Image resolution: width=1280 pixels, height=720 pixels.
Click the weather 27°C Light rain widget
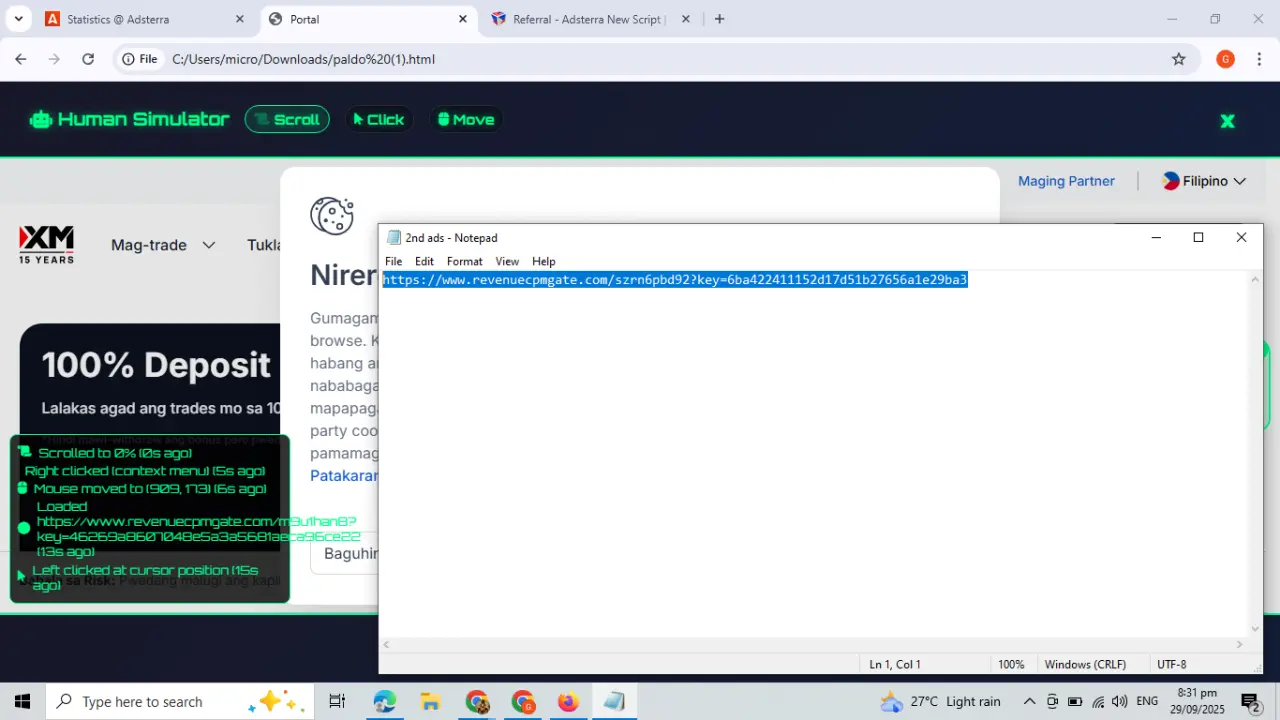point(940,702)
